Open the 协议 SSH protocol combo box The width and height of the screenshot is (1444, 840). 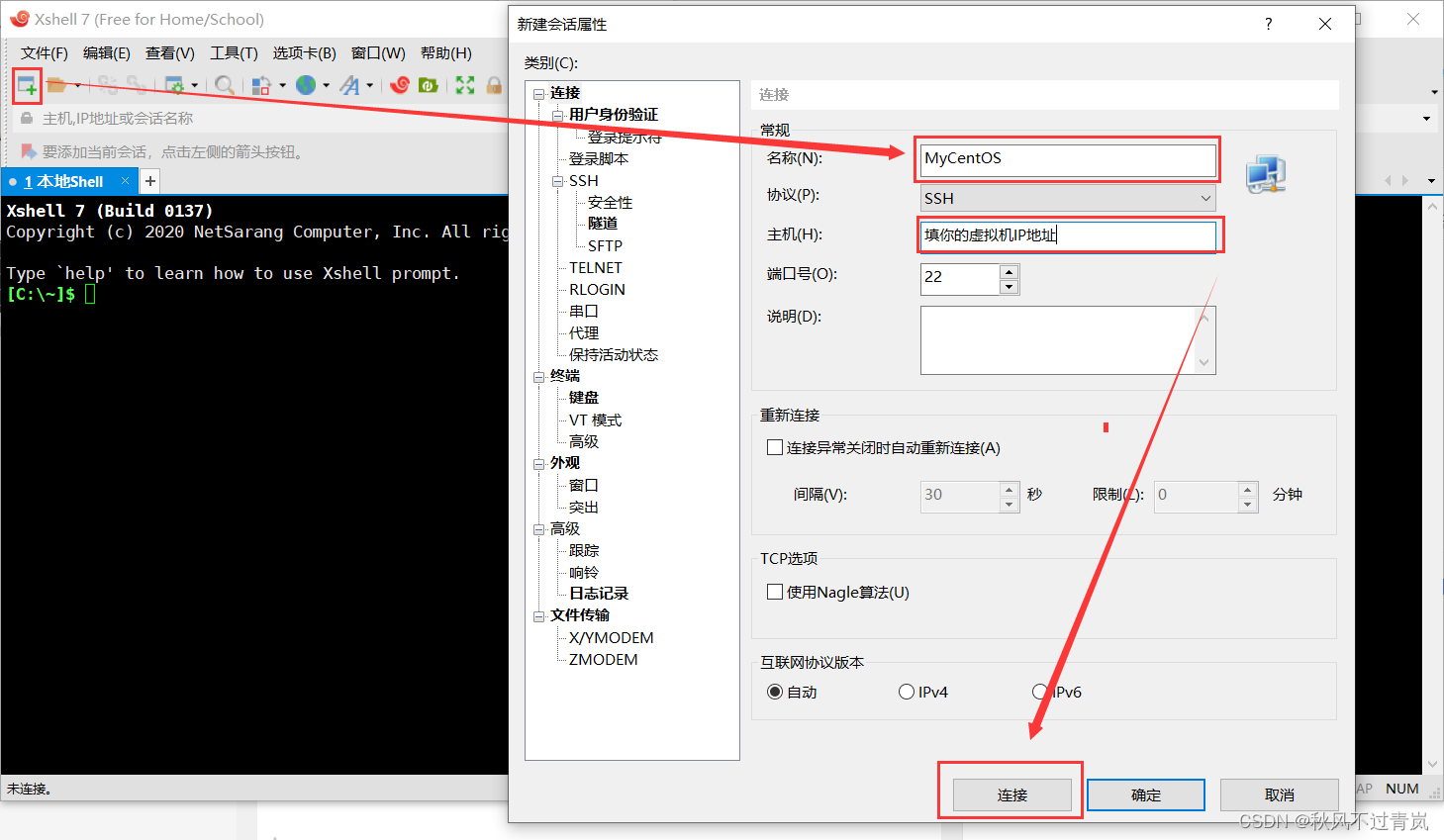1068,198
